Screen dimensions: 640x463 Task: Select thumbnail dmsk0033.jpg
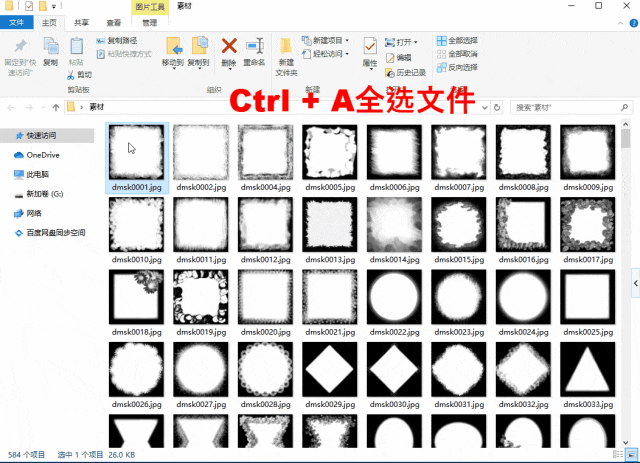click(588, 370)
